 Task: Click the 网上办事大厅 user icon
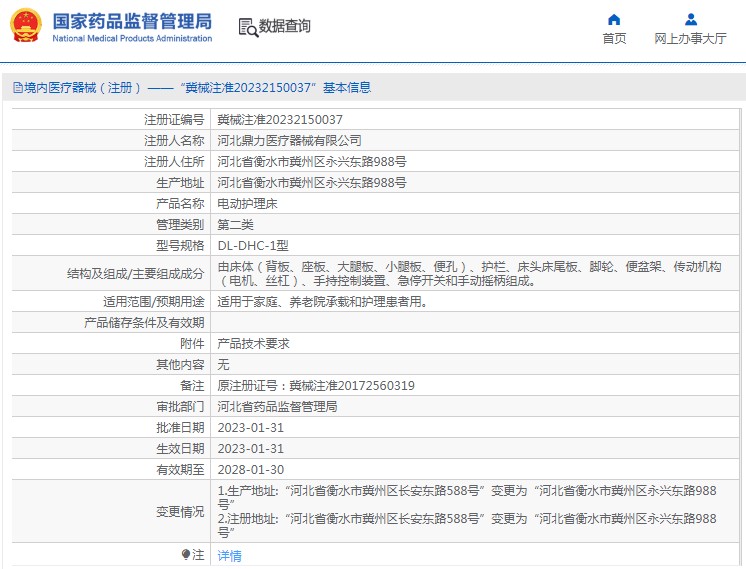691,20
